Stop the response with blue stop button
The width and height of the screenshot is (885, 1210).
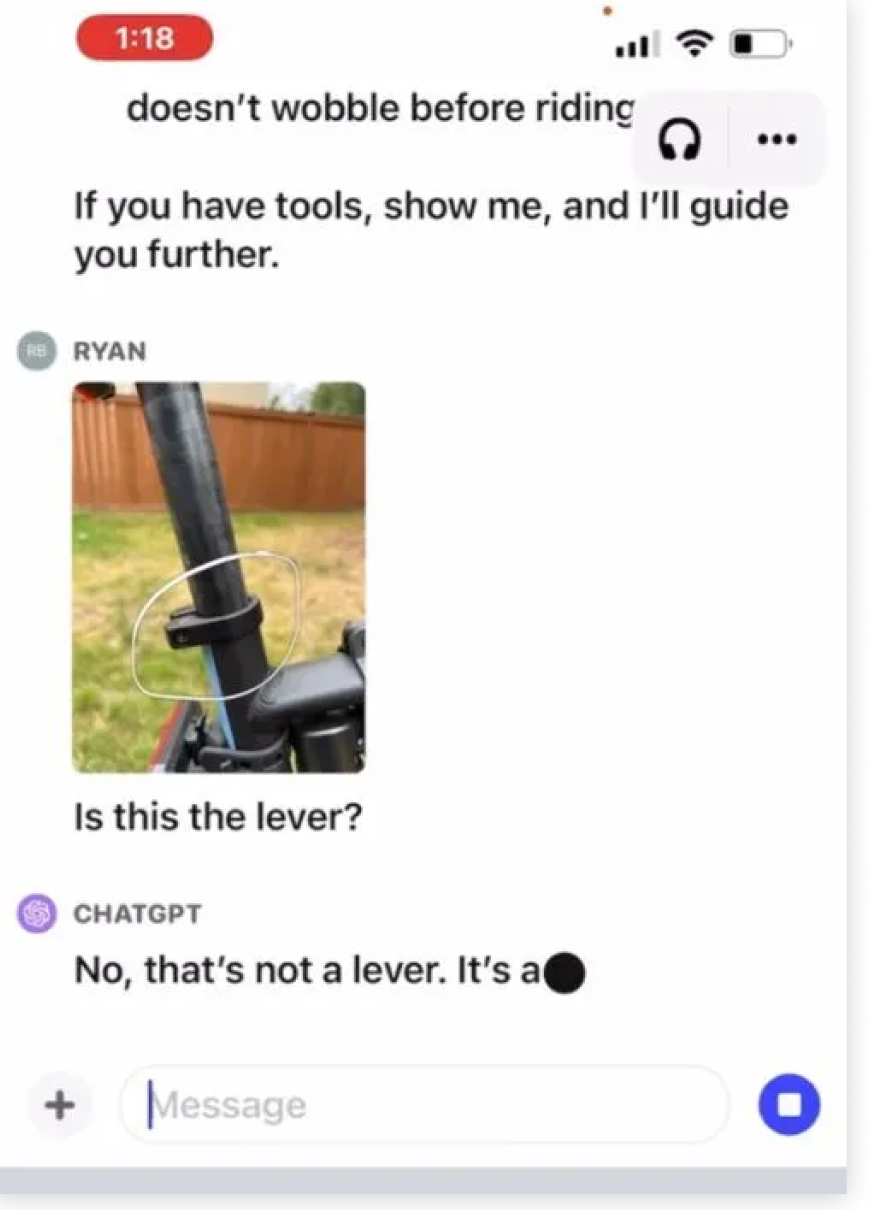coord(789,1105)
